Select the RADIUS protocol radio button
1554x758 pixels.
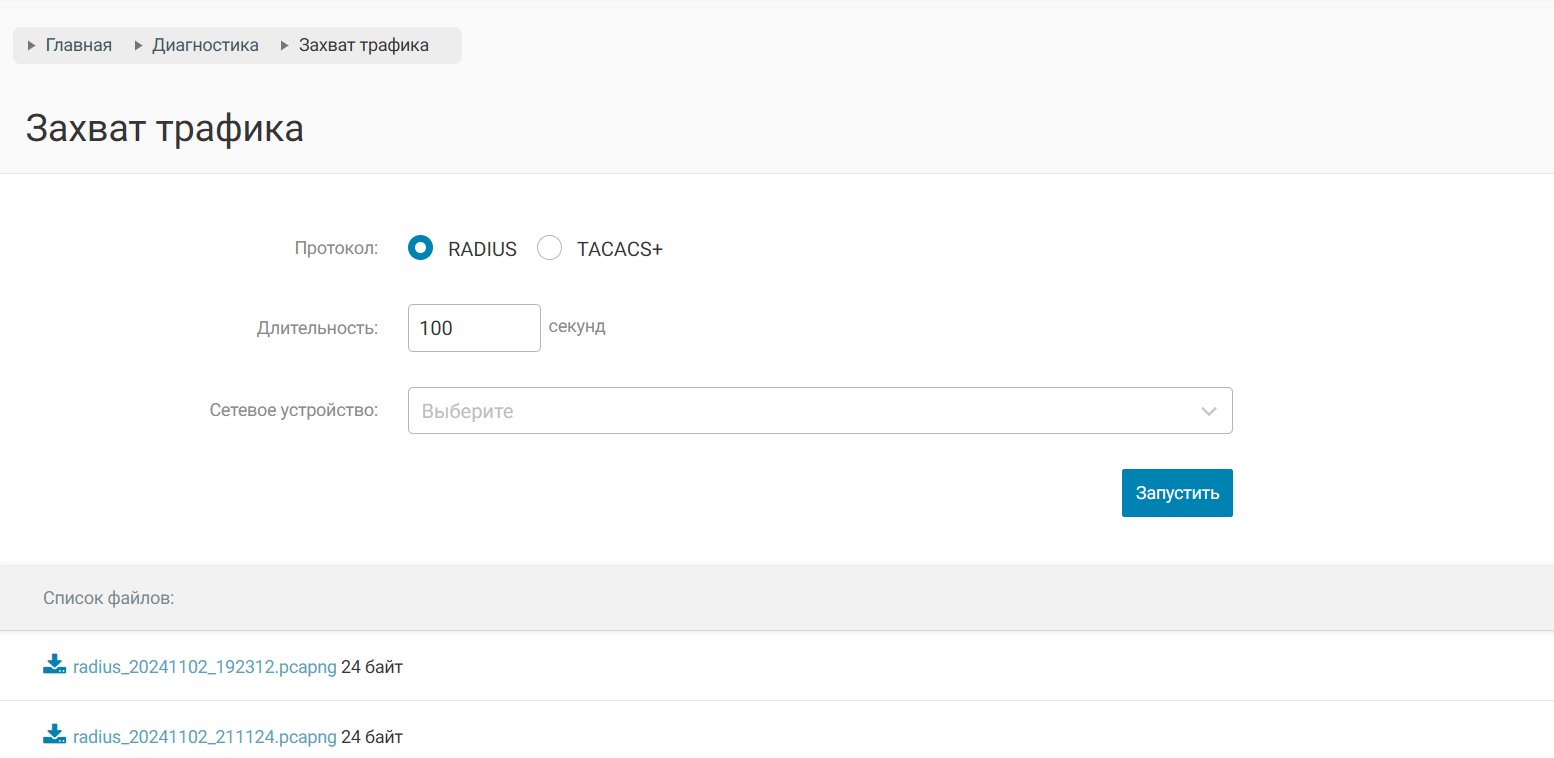(420, 248)
